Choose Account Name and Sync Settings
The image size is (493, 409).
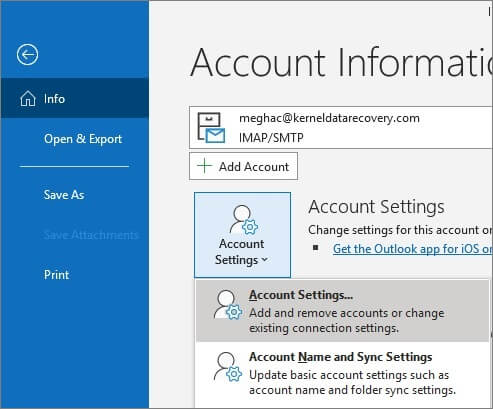pyautogui.click(x=342, y=373)
